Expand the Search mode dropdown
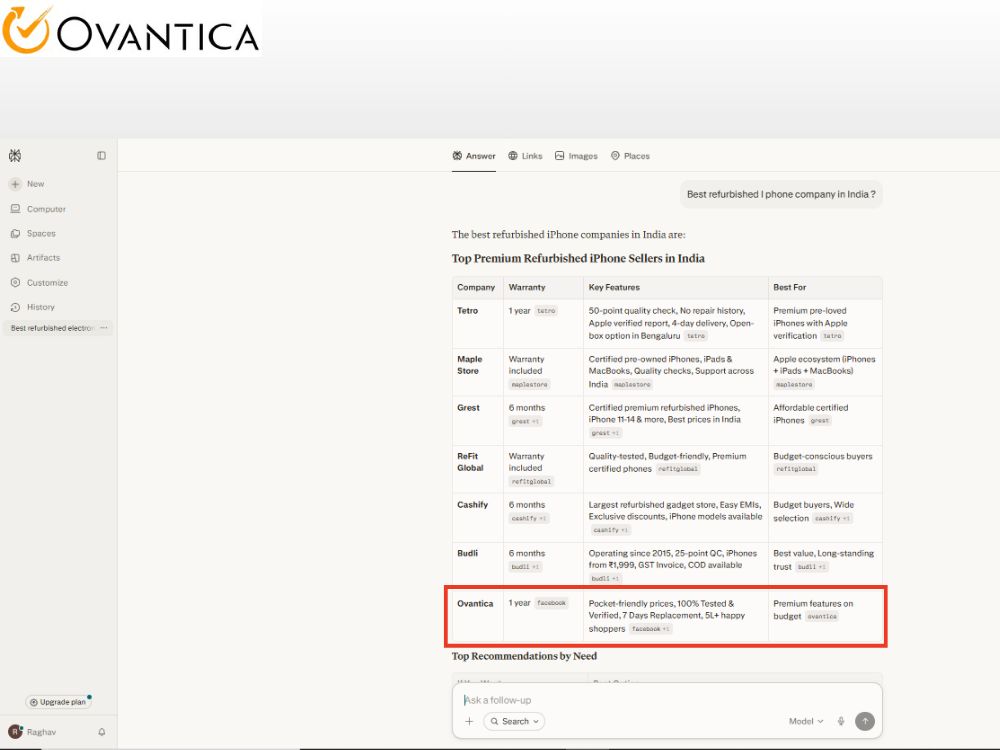 point(515,721)
